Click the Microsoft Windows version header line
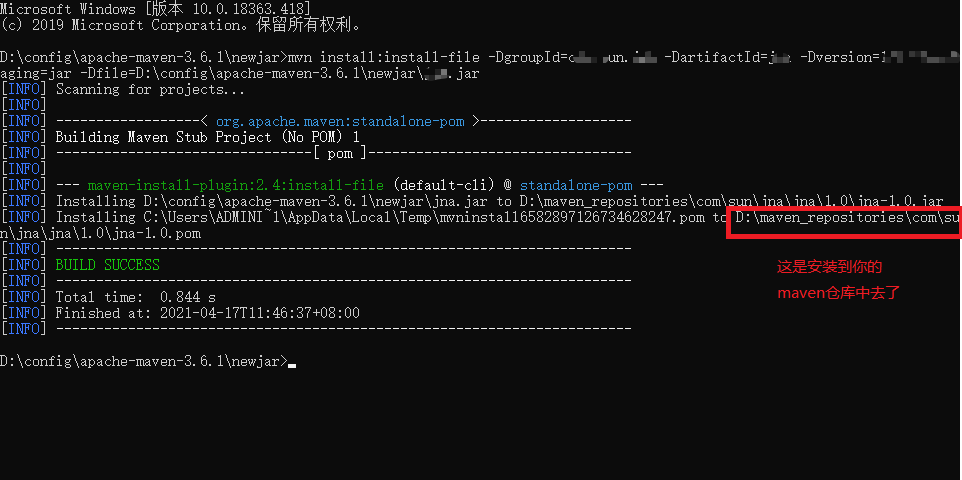Viewport: 962px width, 480px height. tap(155, 9)
